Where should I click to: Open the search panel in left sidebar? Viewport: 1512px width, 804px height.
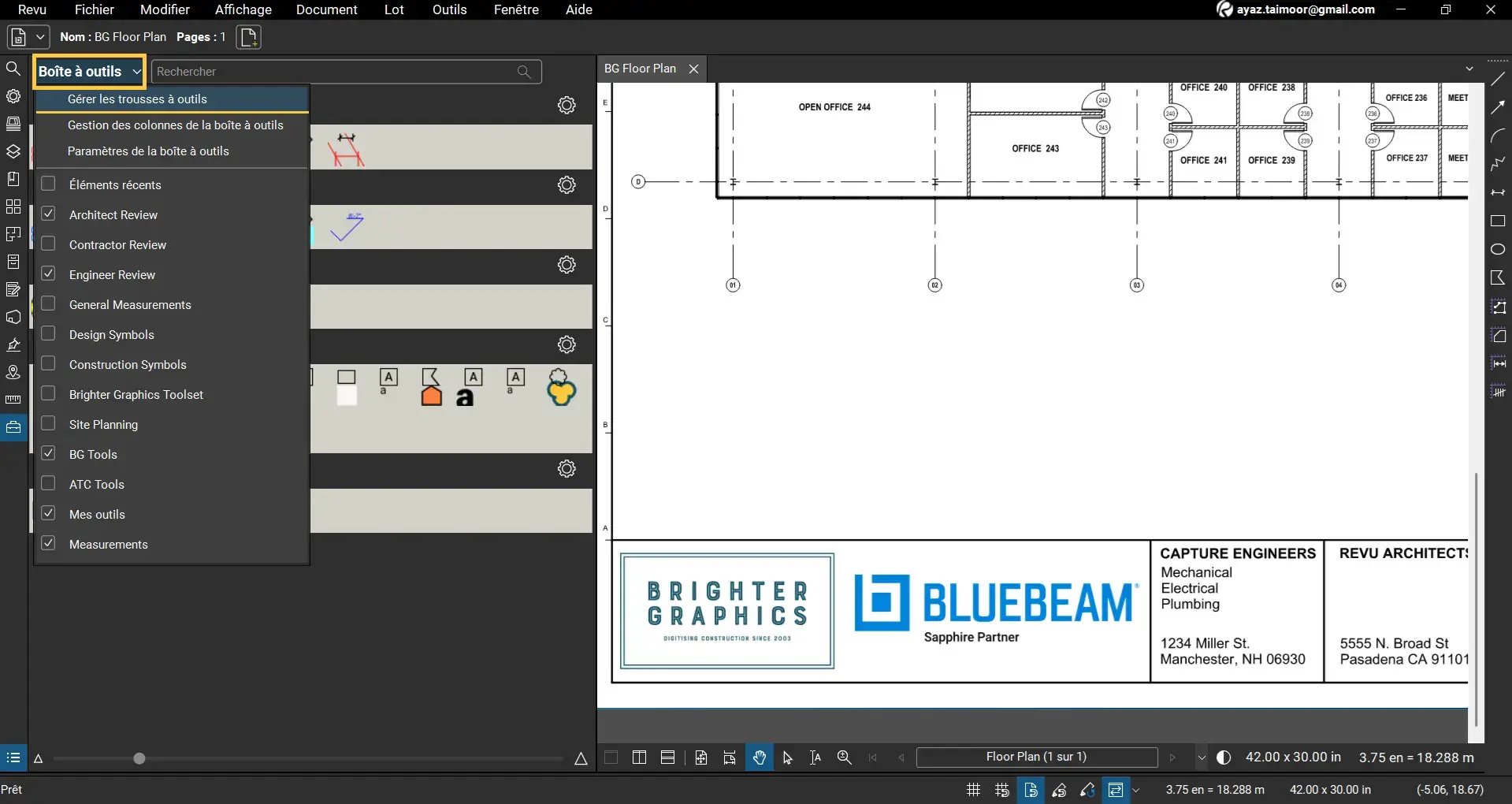point(13,69)
